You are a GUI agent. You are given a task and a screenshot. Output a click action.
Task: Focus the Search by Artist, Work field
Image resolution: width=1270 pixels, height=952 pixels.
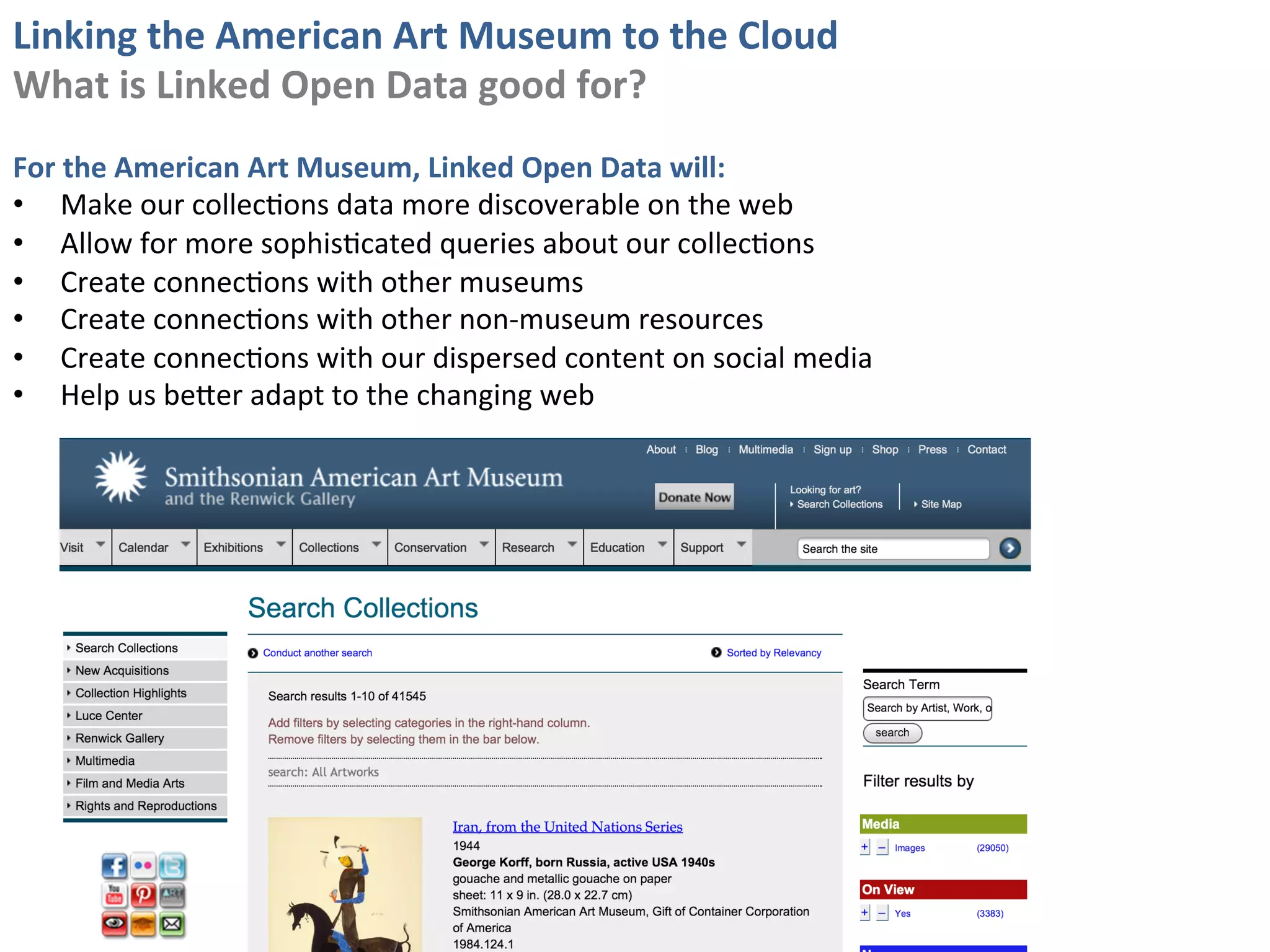point(927,708)
